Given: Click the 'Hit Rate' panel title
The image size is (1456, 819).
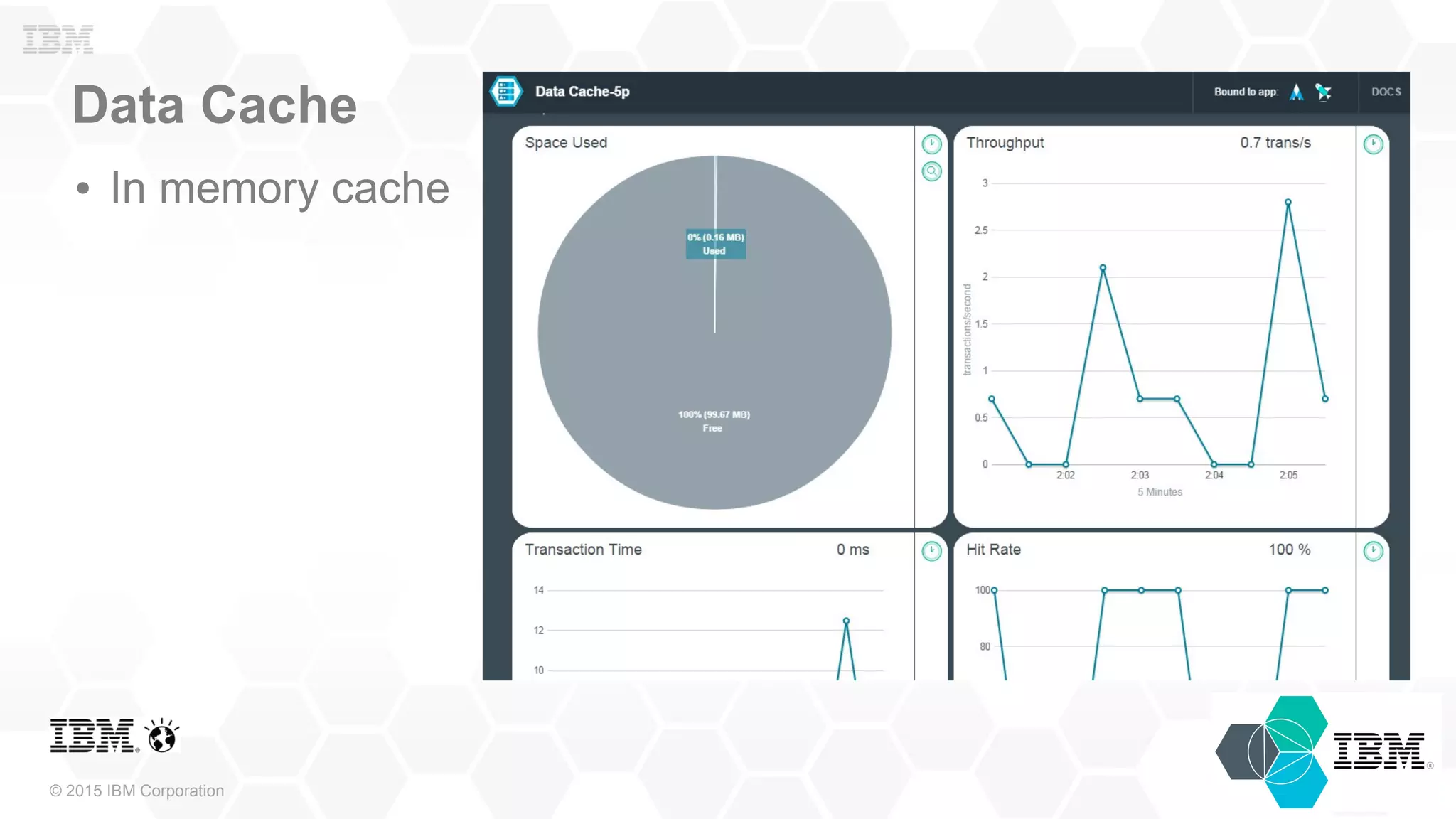Looking at the screenshot, I should (x=993, y=550).
